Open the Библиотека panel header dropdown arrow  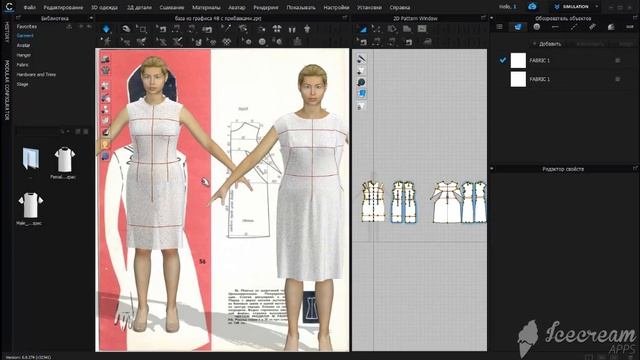coord(91,18)
